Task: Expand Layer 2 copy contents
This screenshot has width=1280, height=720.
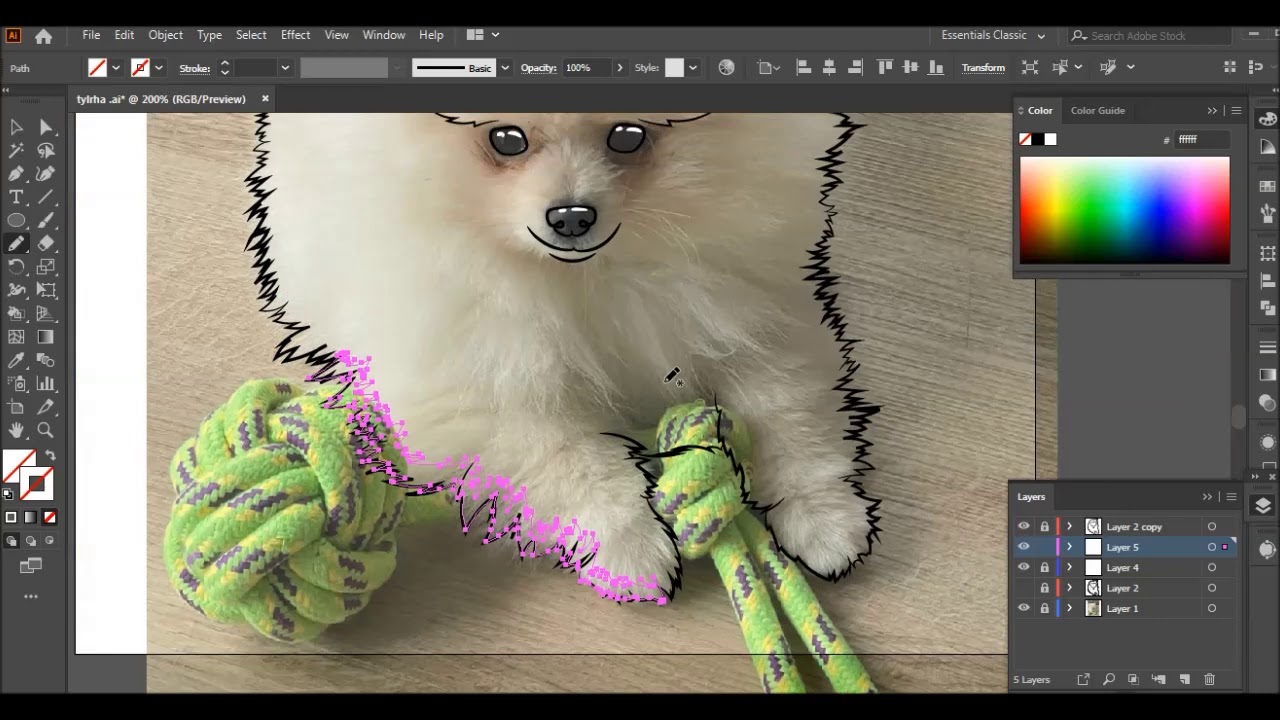Action: 1069,527
